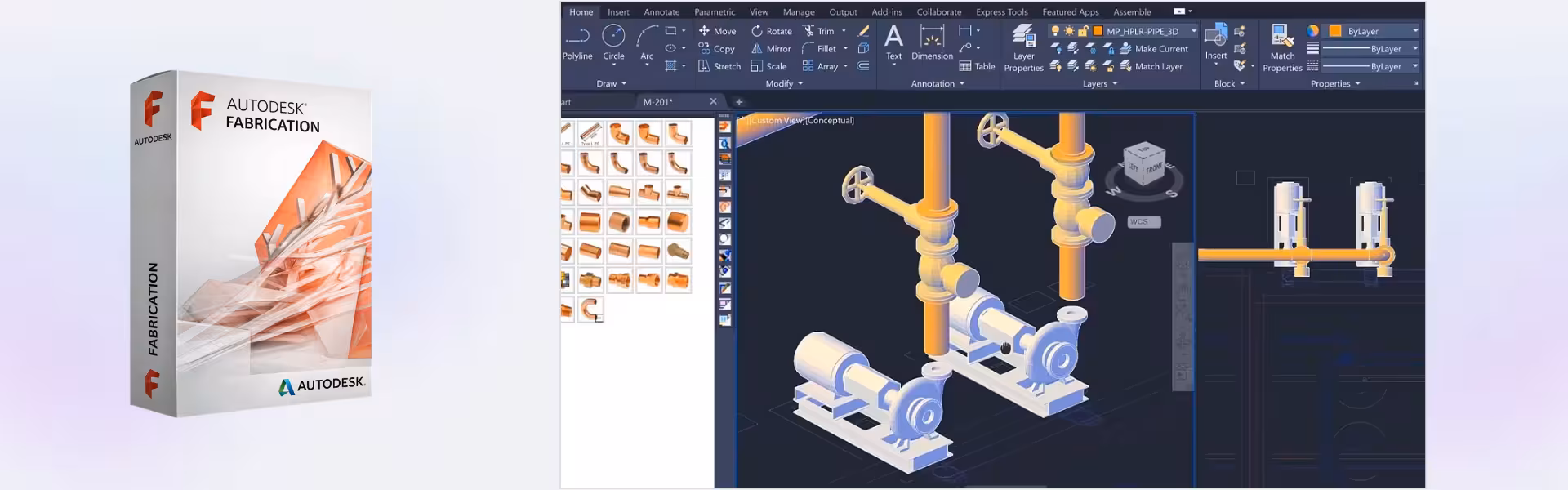The width and height of the screenshot is (1568, 490).
Task: Activate the Scale tool
Action: pyautogui.click(x=768, y=66)
